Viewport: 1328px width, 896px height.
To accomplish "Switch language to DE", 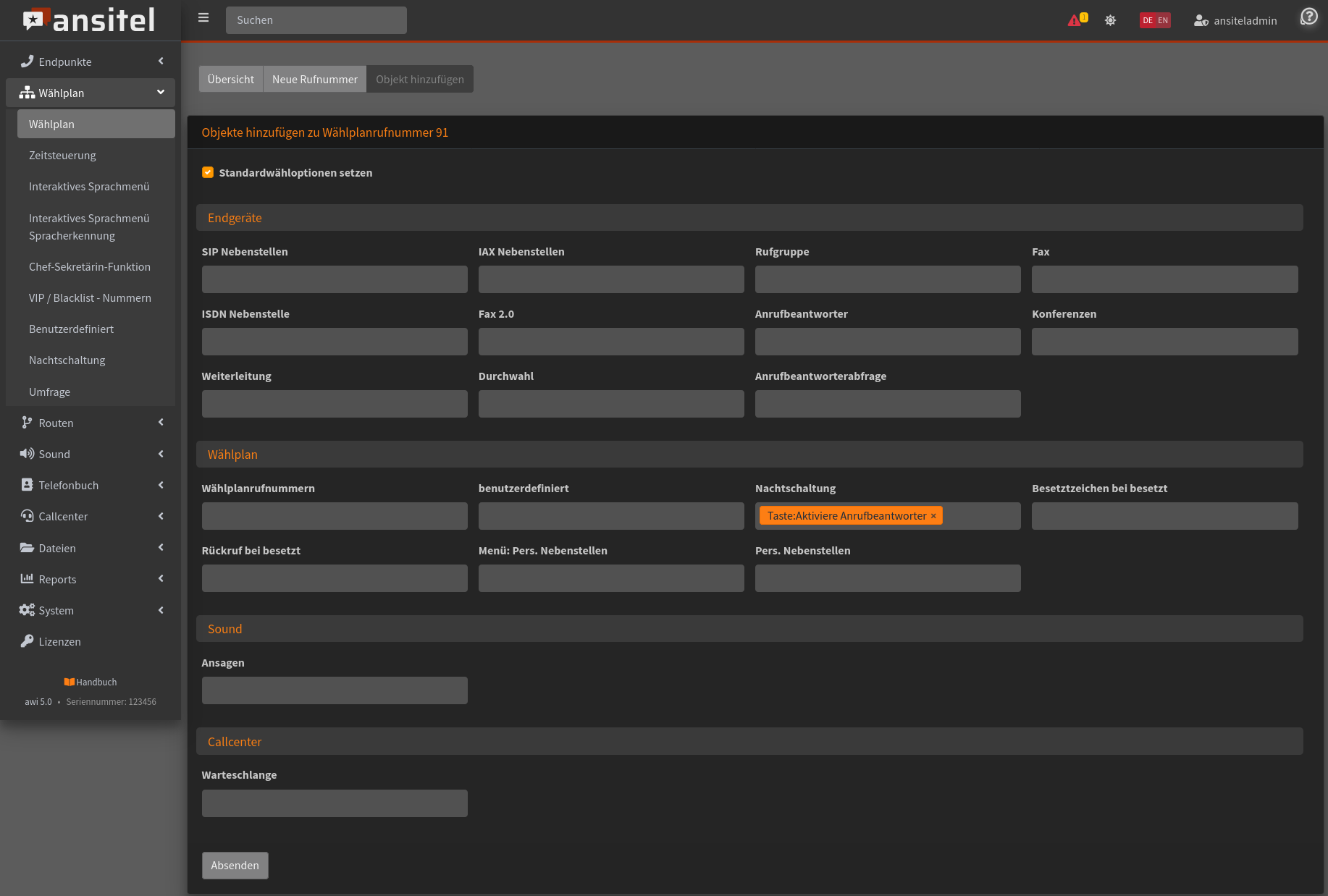I will 1148,20.
